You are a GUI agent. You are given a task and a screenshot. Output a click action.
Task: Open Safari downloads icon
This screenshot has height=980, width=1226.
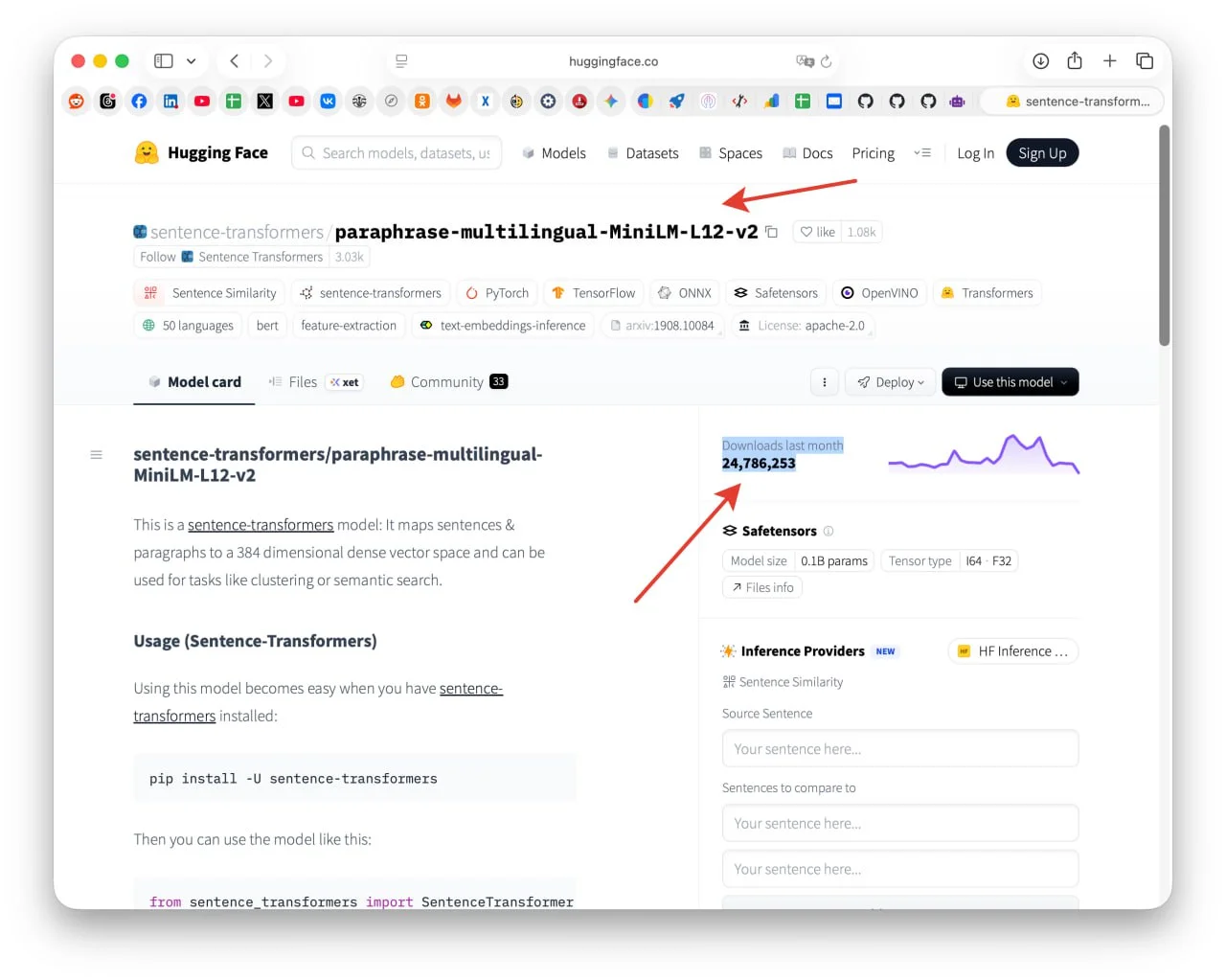tap(1041, 61)
